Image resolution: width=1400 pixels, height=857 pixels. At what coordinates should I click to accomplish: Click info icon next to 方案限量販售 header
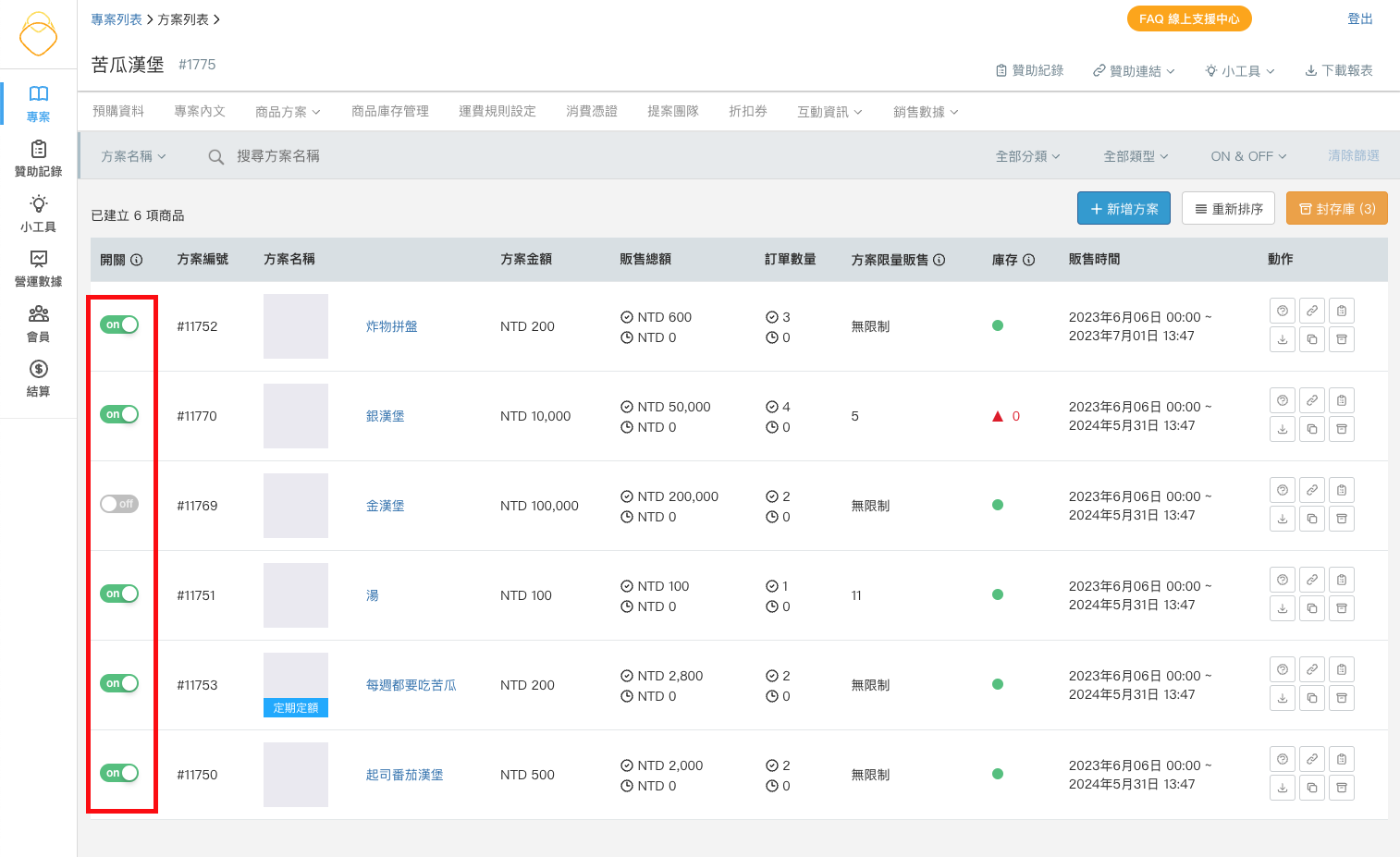[939, 260]
